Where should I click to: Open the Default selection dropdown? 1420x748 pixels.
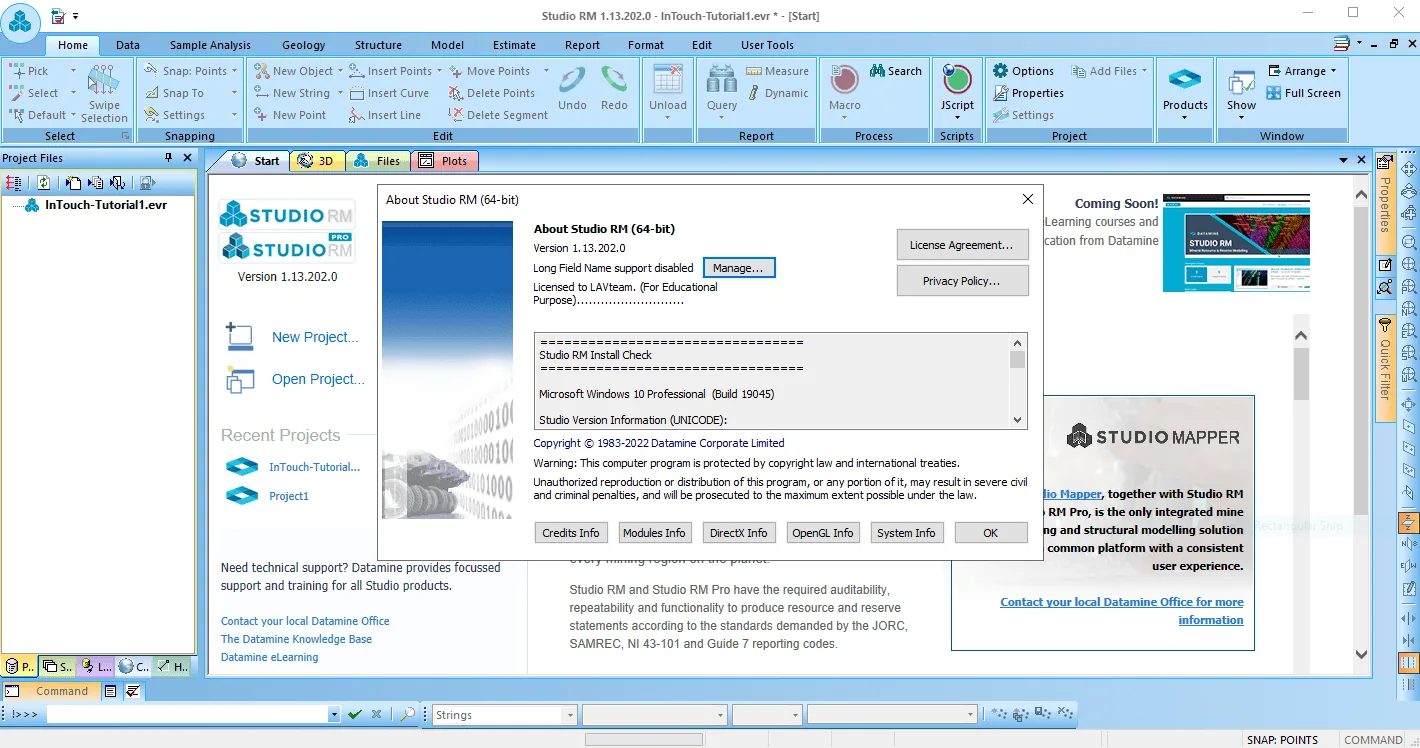42,115
